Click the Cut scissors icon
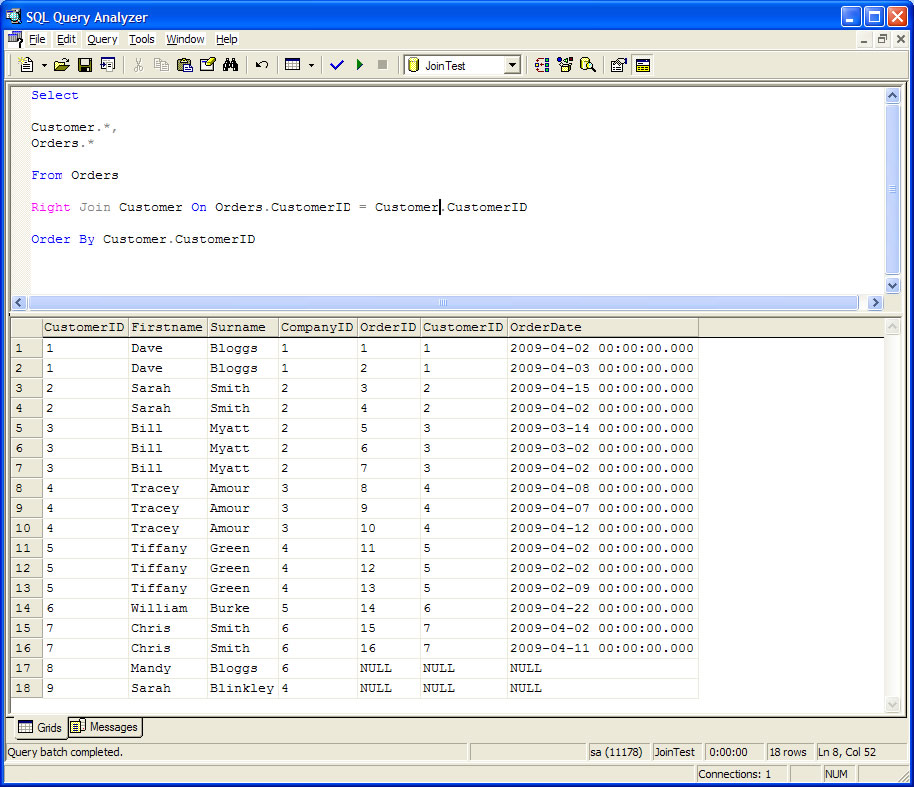Viewport: 914px width, 787px height. [138, 65]
